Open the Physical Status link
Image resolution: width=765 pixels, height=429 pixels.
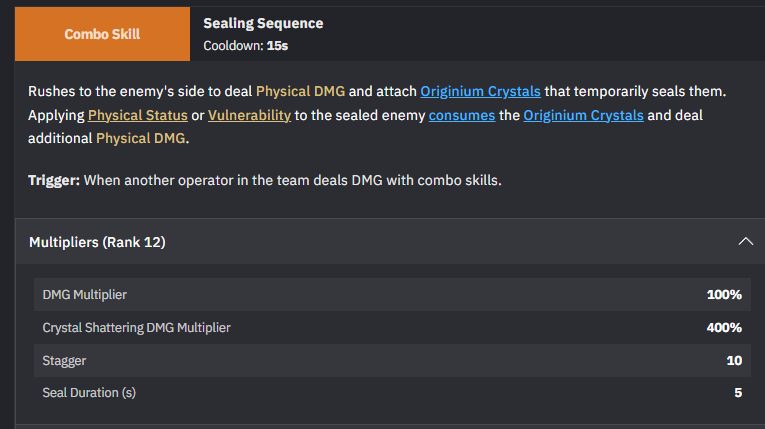[137, 115]
